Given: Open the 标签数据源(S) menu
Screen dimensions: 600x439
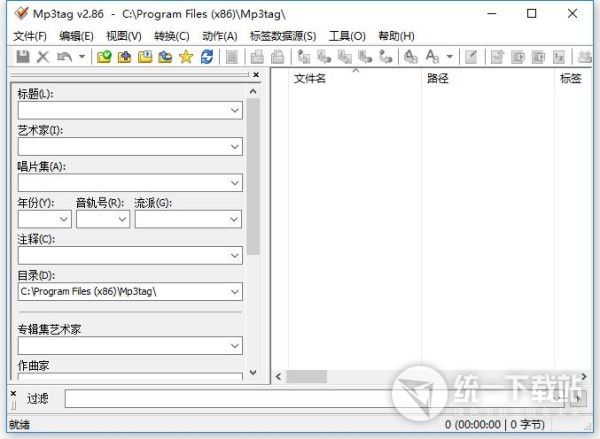Looking at the screenshot, I should point(283,36).
